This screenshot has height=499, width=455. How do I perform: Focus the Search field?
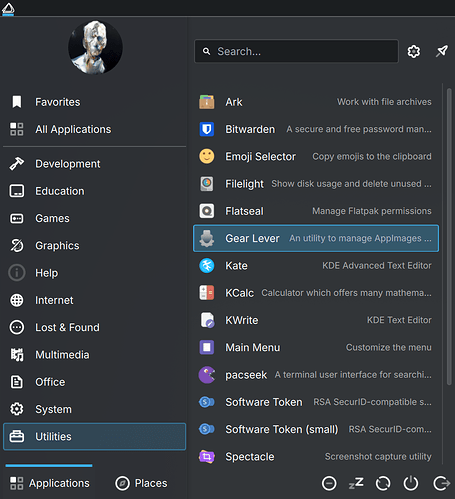[x=296, y=51]
